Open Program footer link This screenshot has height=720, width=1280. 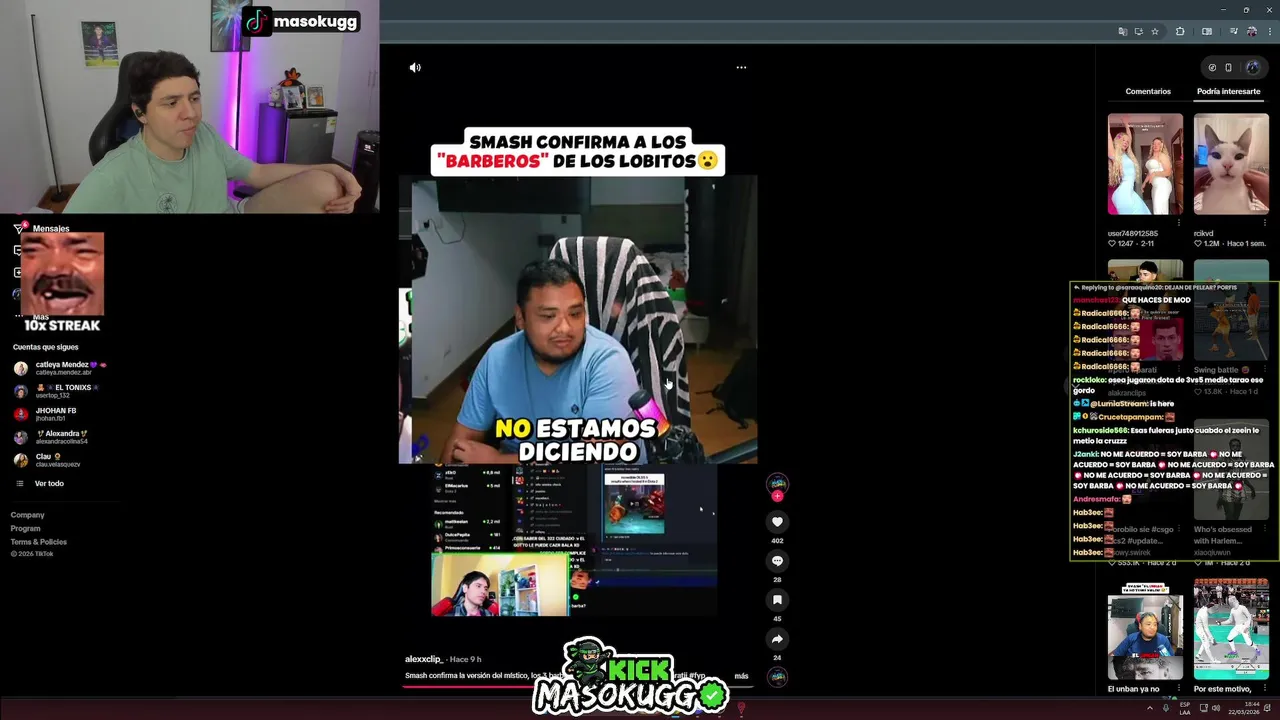click(26, 528)
